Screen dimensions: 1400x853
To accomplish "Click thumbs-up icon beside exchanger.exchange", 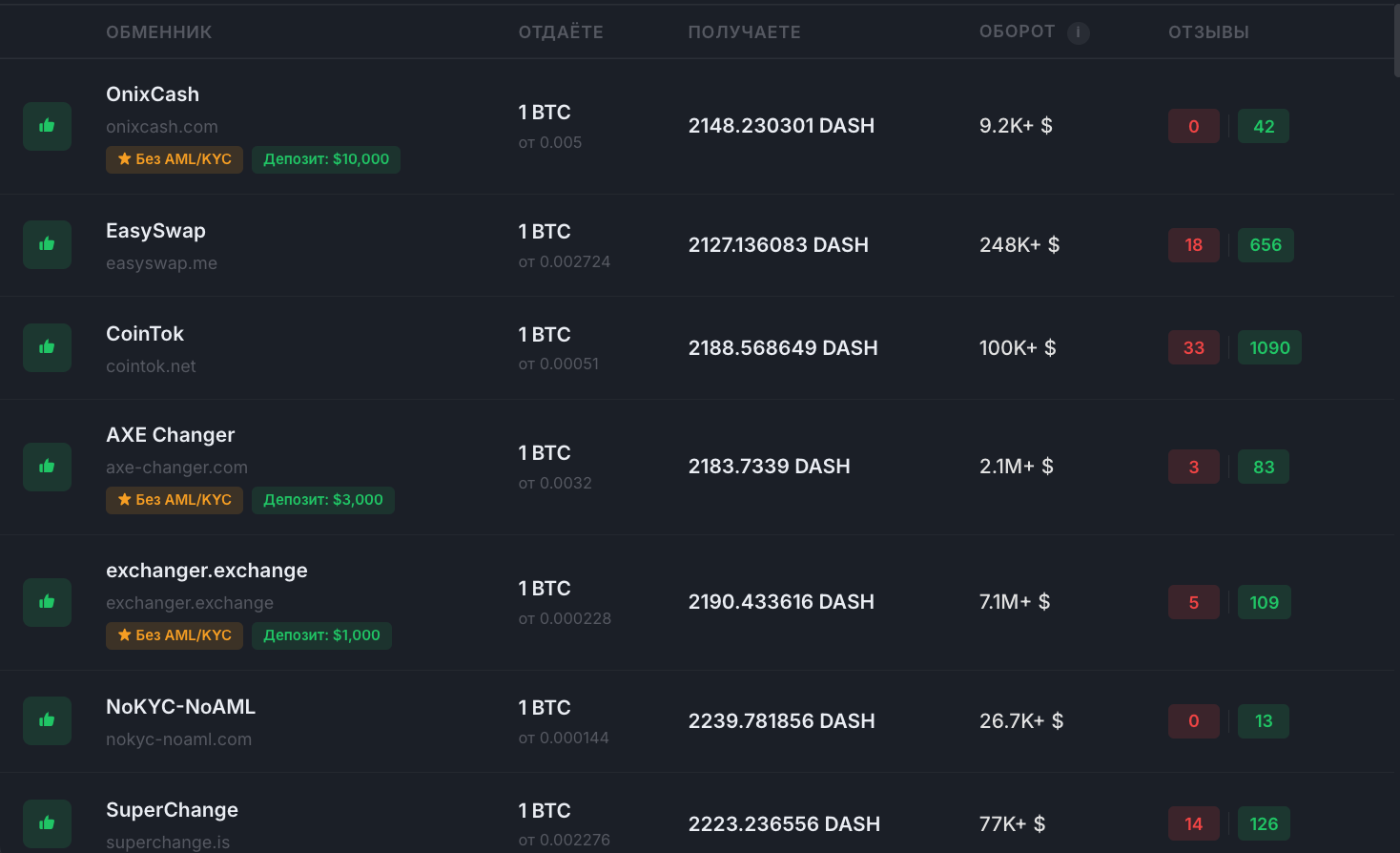I will (47, 602).
